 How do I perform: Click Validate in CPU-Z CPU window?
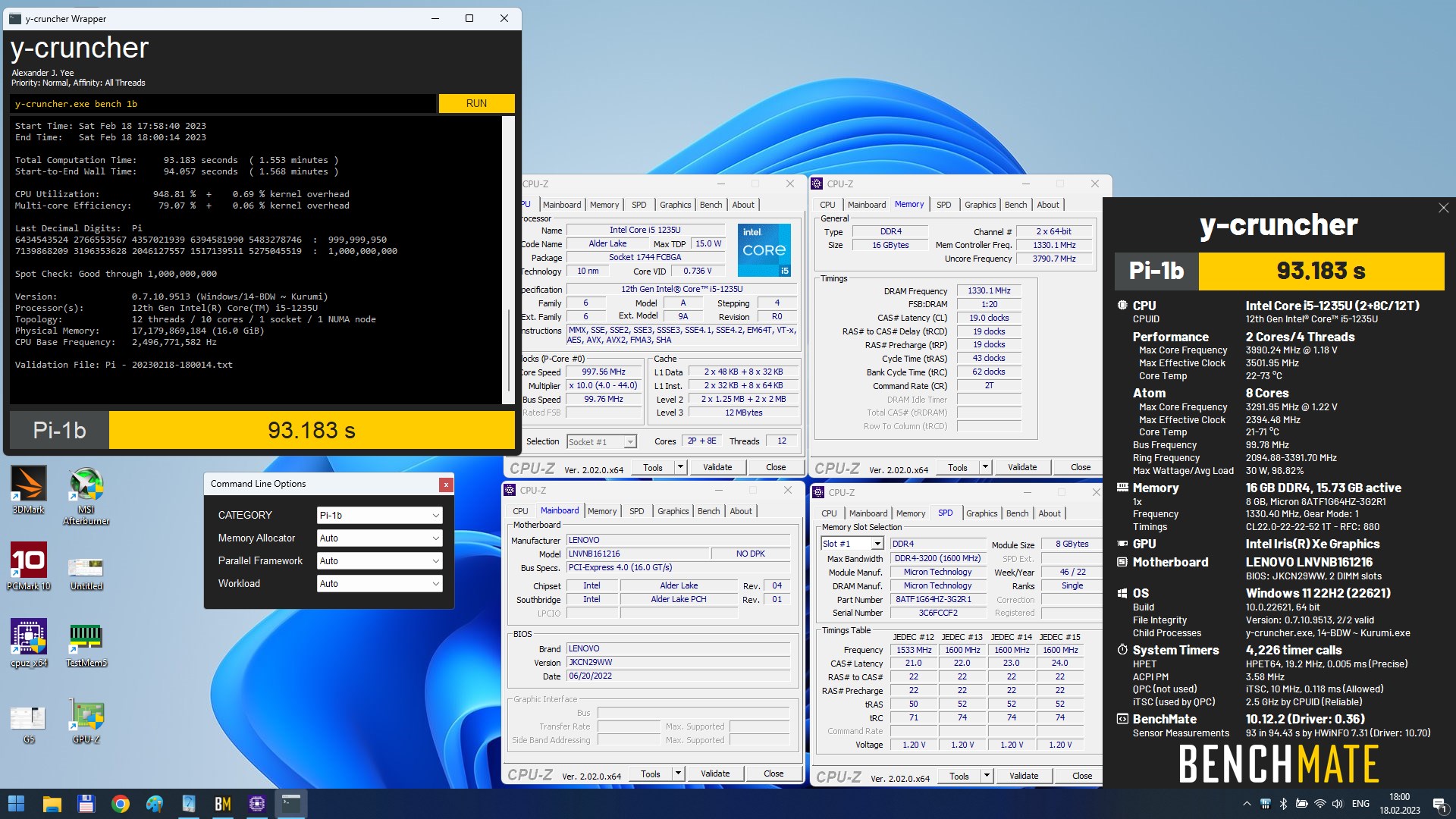(x=717, y=467)
